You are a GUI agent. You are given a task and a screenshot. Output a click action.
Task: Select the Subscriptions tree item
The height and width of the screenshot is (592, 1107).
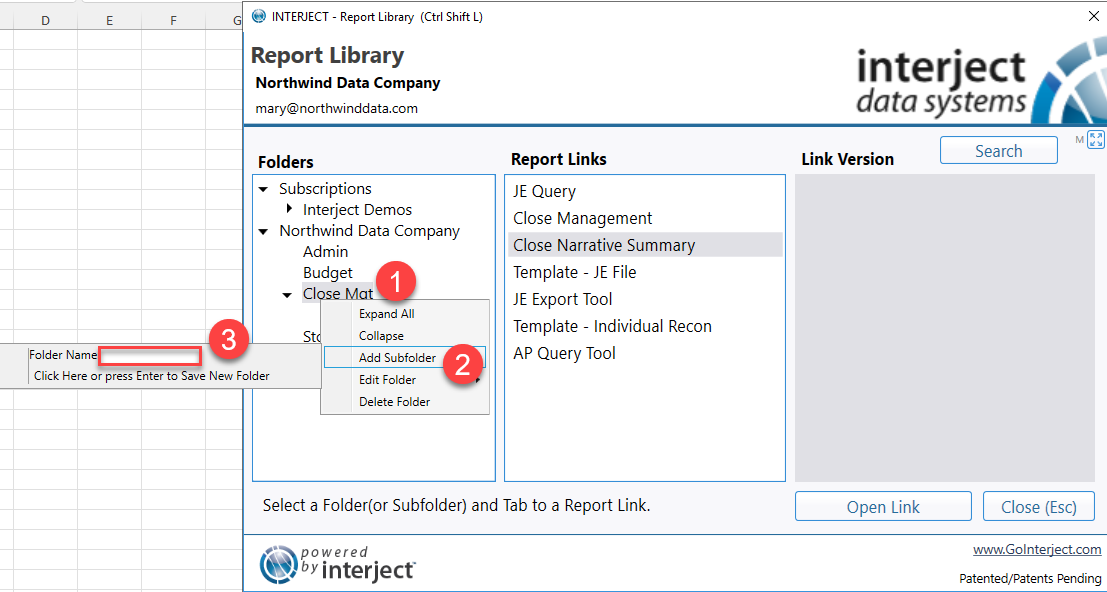(x=325, y=189)
